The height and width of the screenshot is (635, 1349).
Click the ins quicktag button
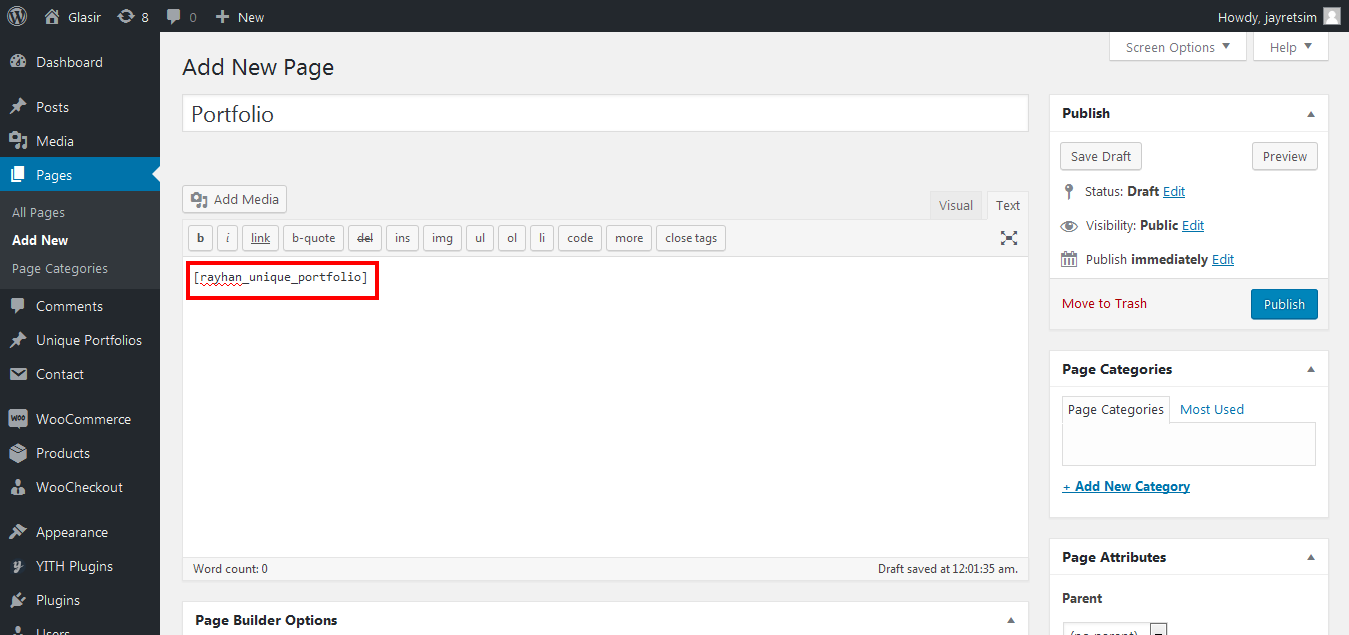click(402, 238)
